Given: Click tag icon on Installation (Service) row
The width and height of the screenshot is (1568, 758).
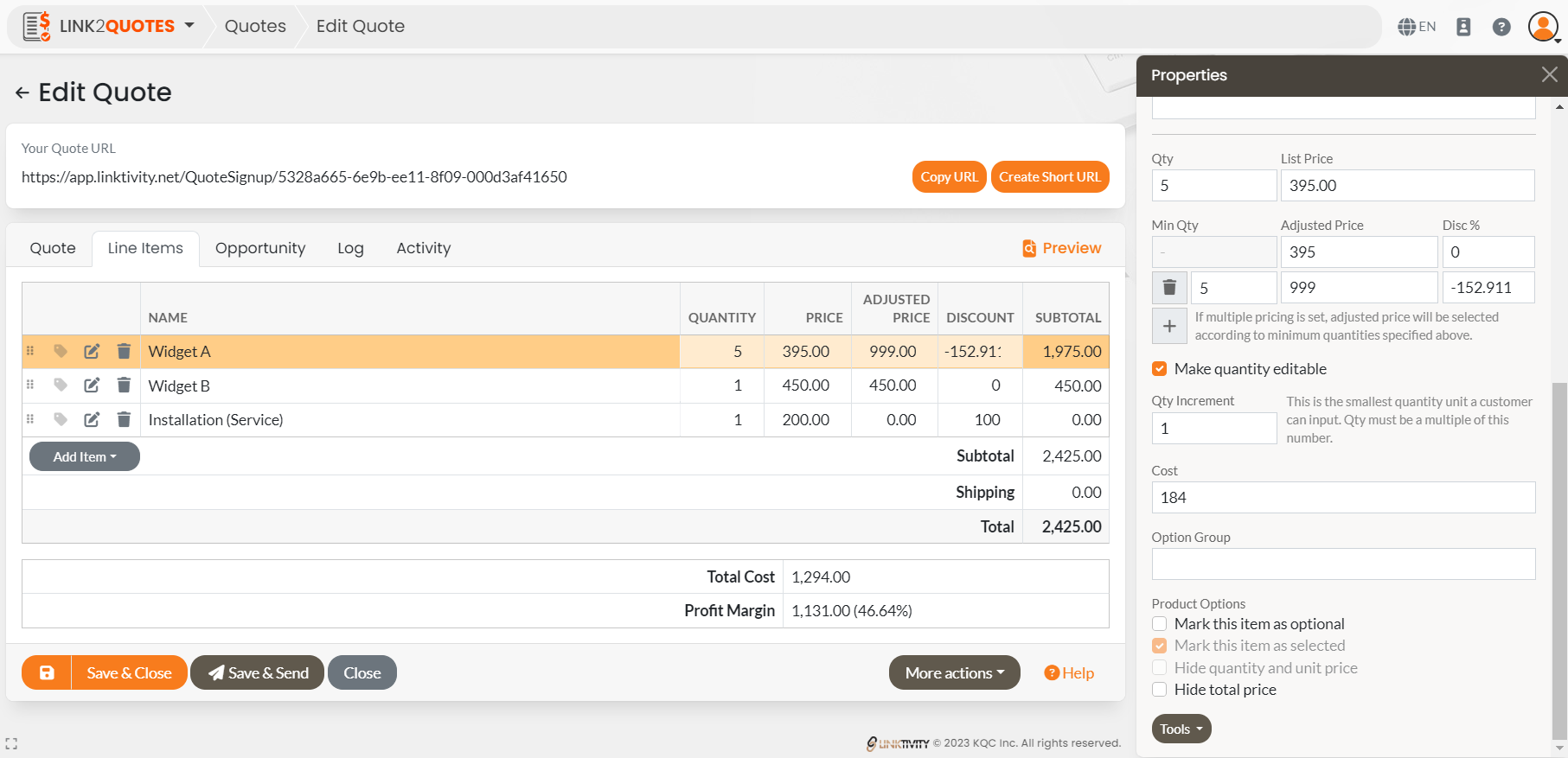Looking at the screenshot, I should (61, 419).
